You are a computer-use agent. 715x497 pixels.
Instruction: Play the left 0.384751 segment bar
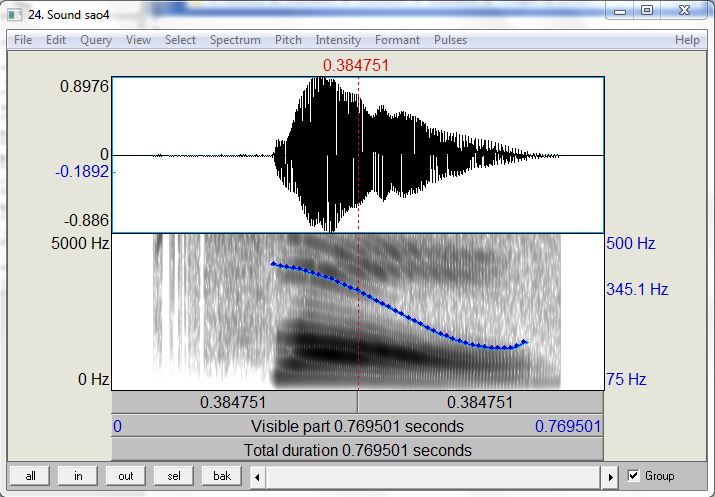(234, 402)
